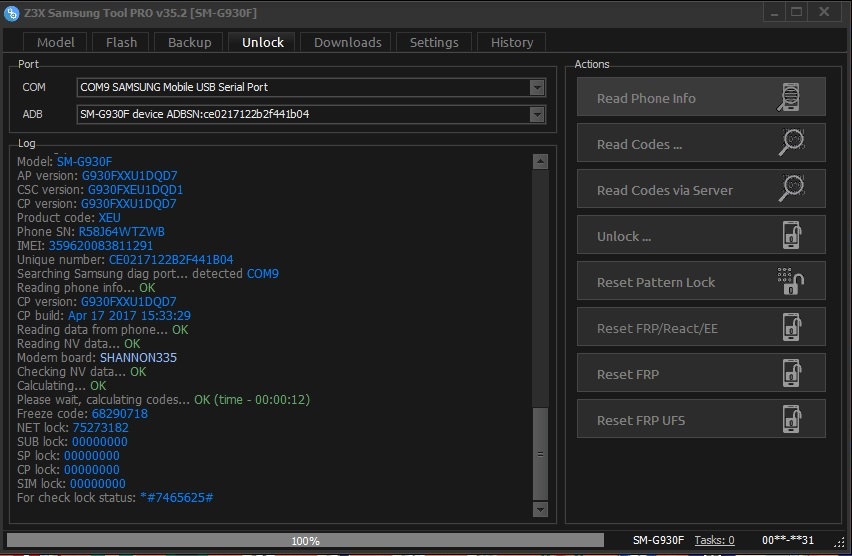
Task: Click the 00**-**31 status bar value
Action: pyautogui.click(x=788, y=540)
